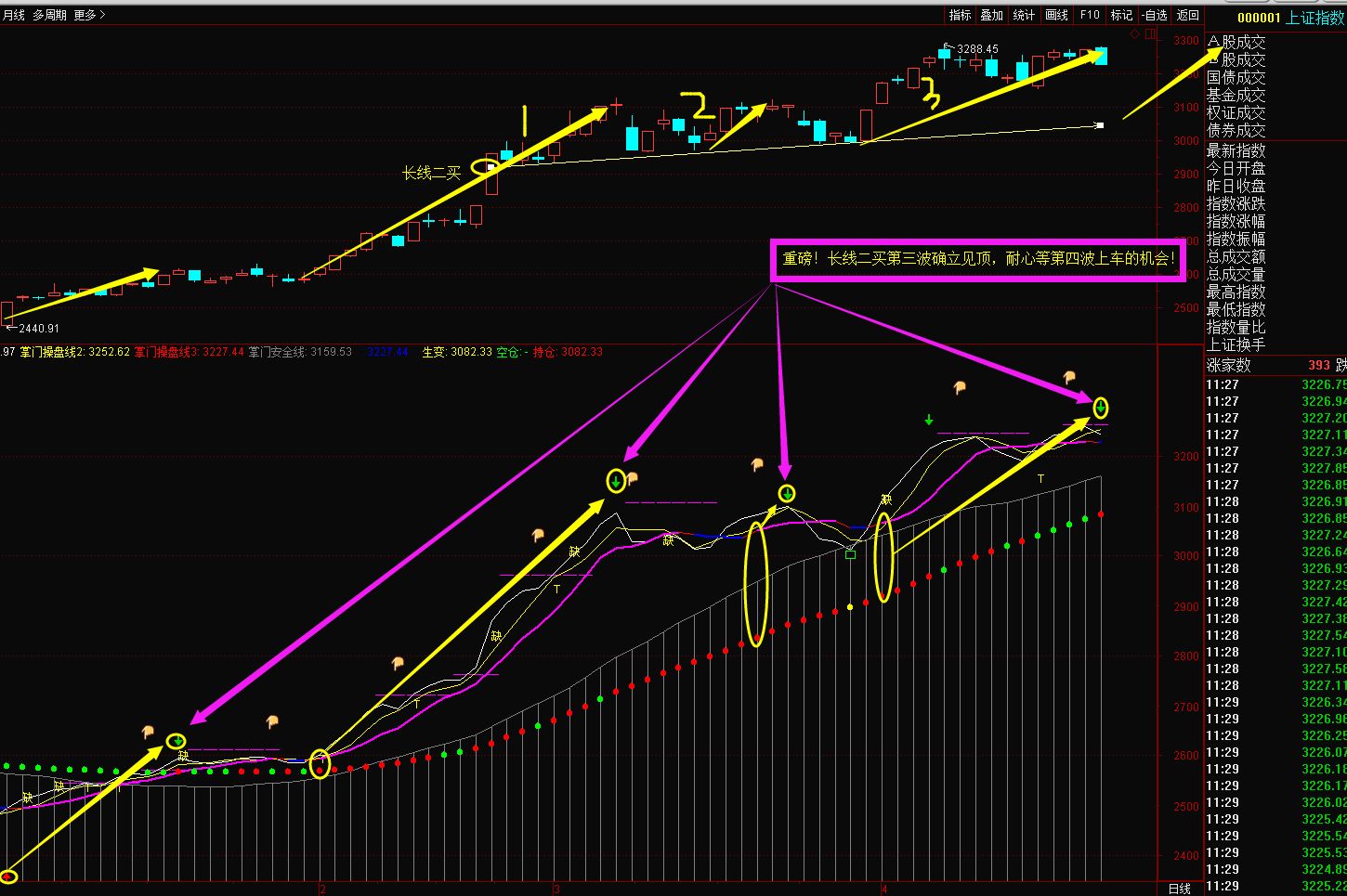Select the 最低指数 row

[1236, 309]
